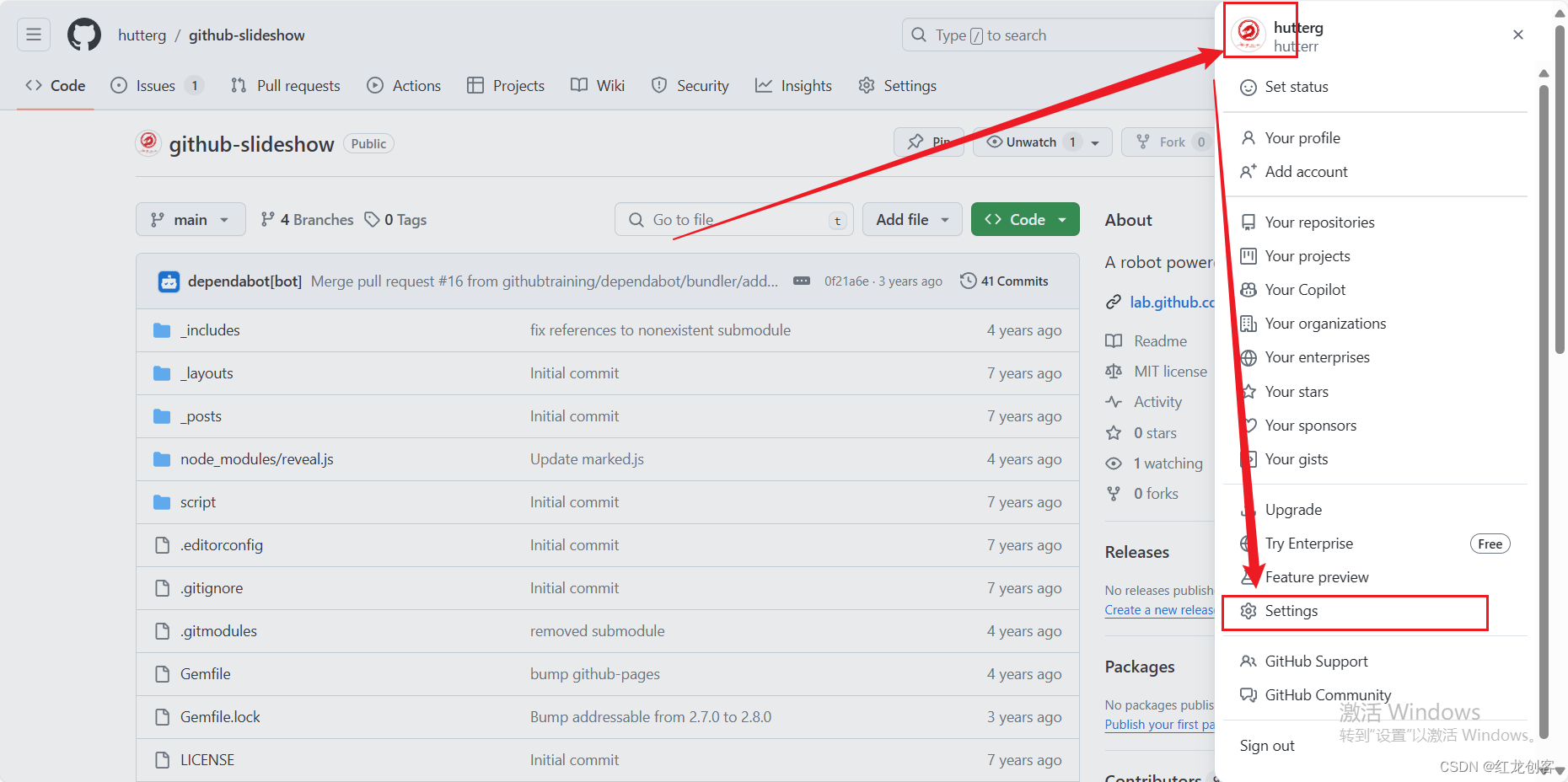This screenshot has height=782, width=1568.
Task: Open Your repositories menu item
Action: click(1375, 222)
